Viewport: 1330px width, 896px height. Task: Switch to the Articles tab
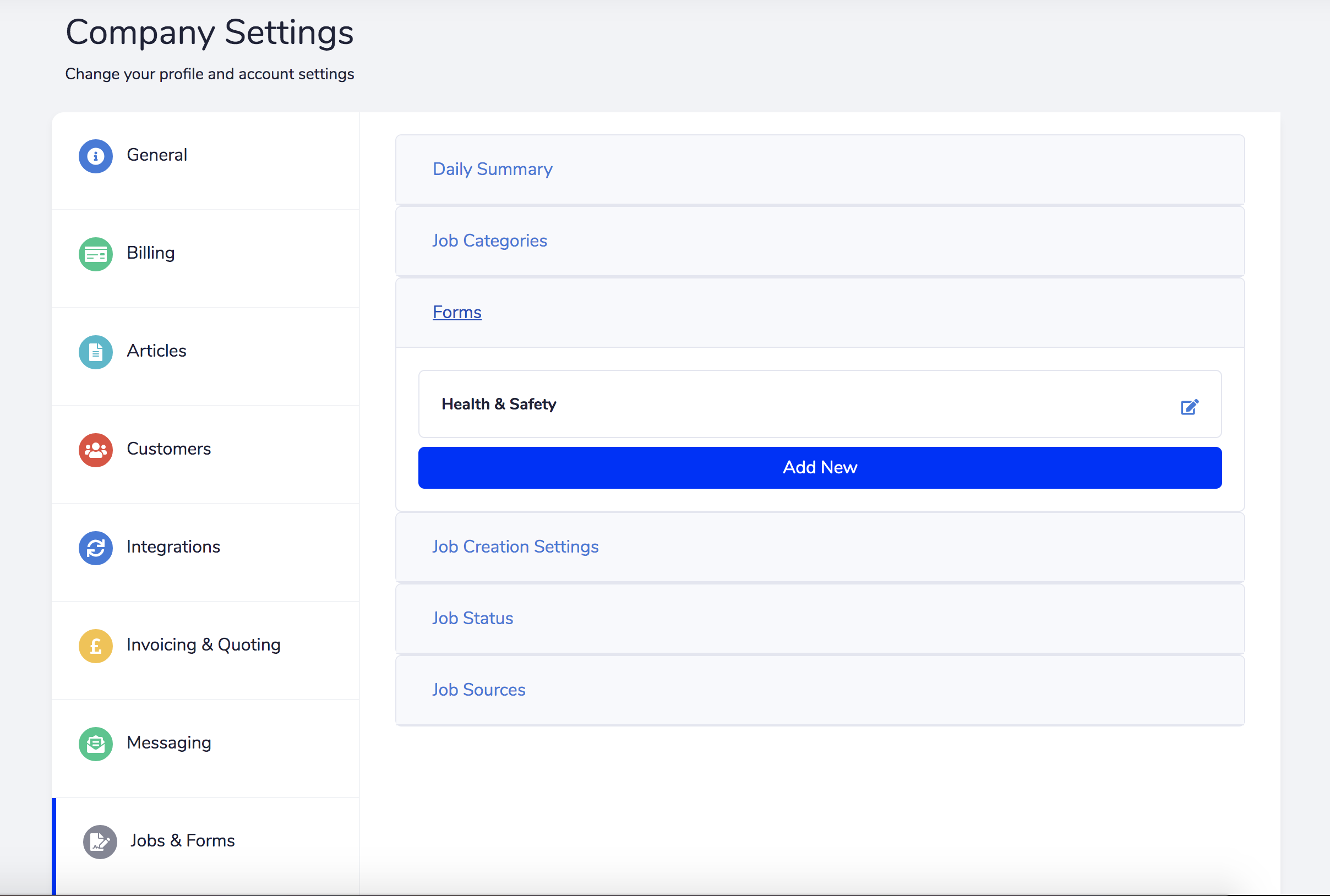(x=206, y=357)
